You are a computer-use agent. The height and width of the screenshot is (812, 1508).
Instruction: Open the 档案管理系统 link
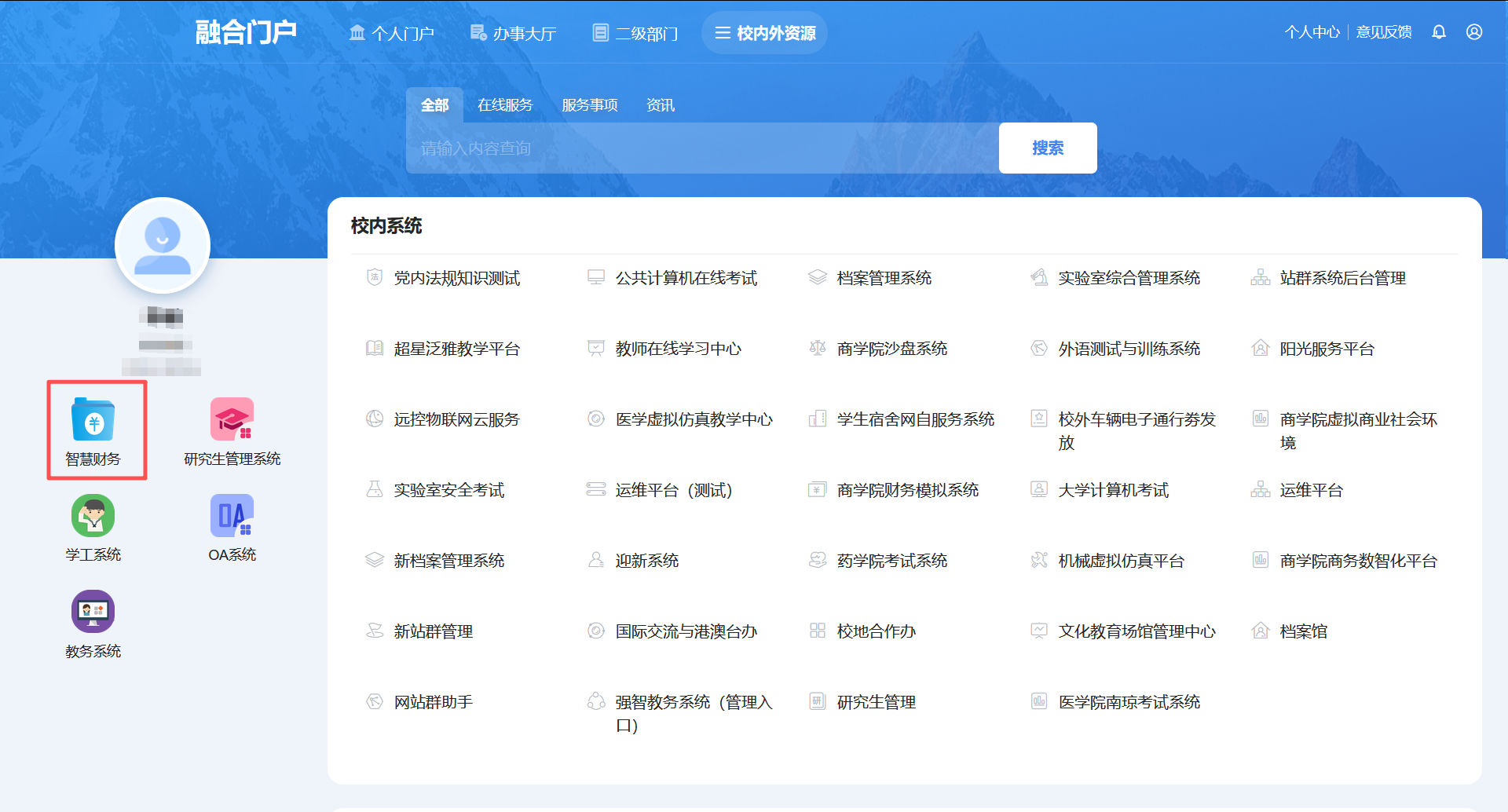pos(883,277)
